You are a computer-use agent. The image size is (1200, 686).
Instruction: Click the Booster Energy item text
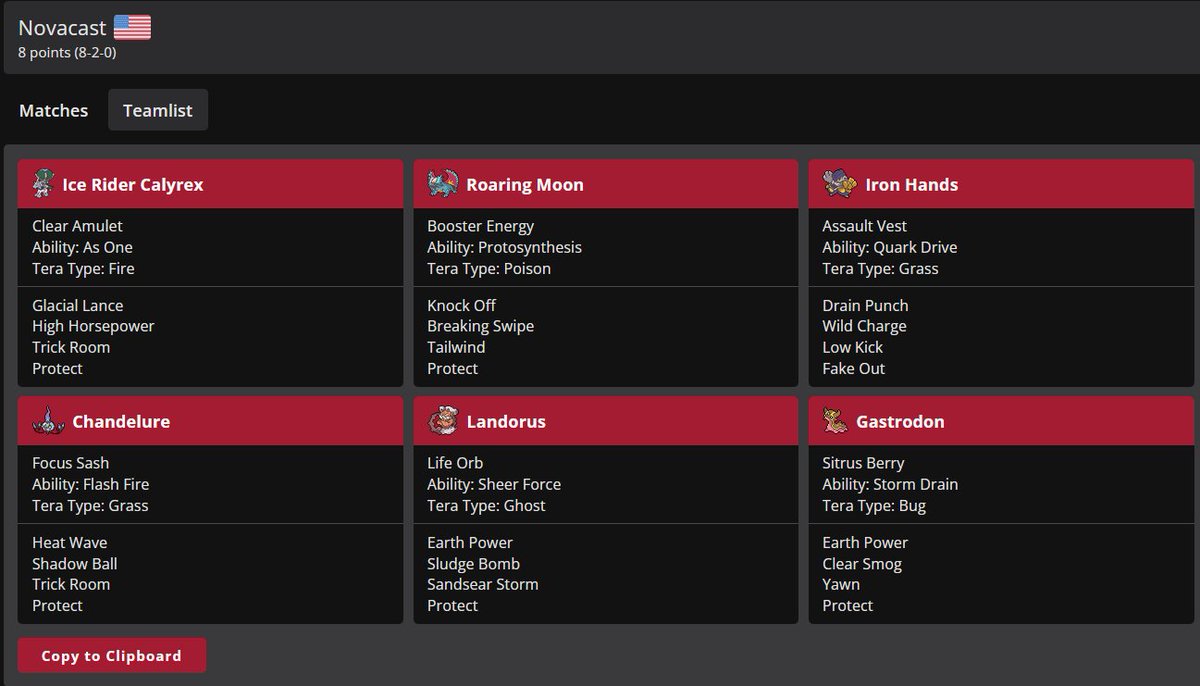pyautogui.click(x=481, y=226)
